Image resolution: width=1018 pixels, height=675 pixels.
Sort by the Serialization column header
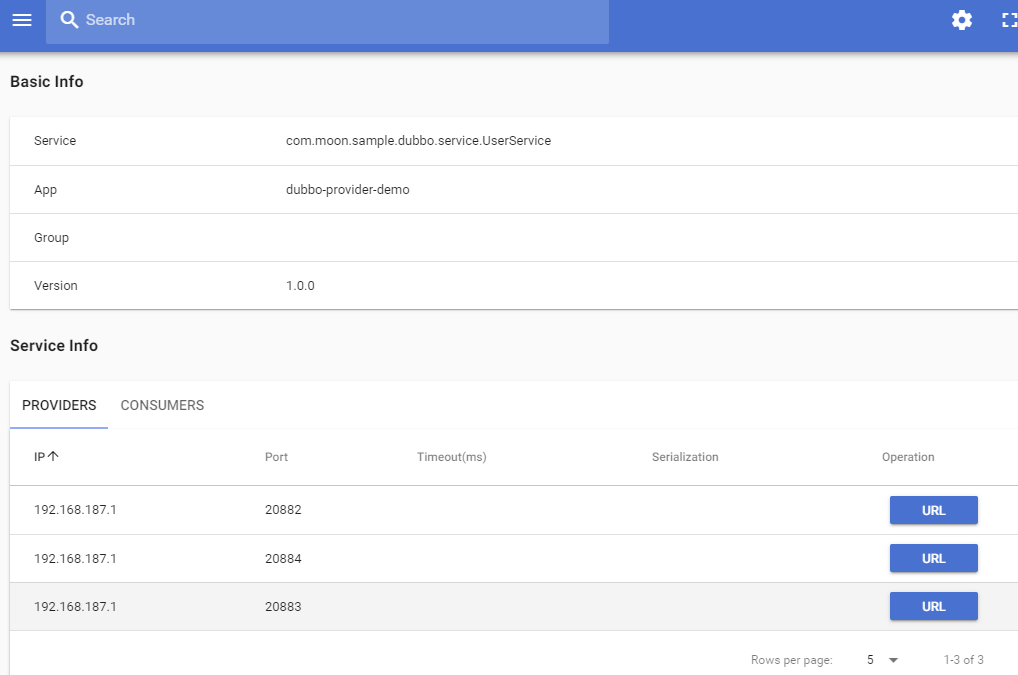tap(685, 457)
